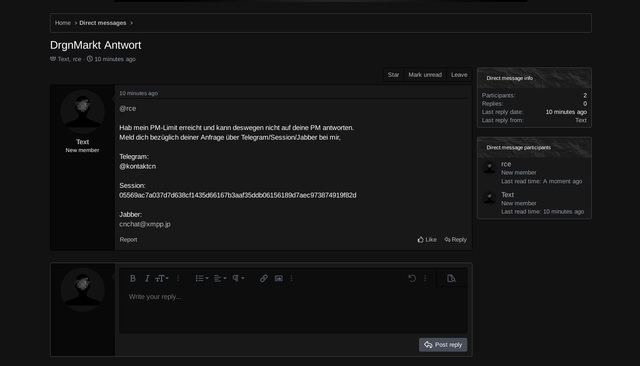Click the cnchat@xmpp.jp Jabber address

pos(145,224)
